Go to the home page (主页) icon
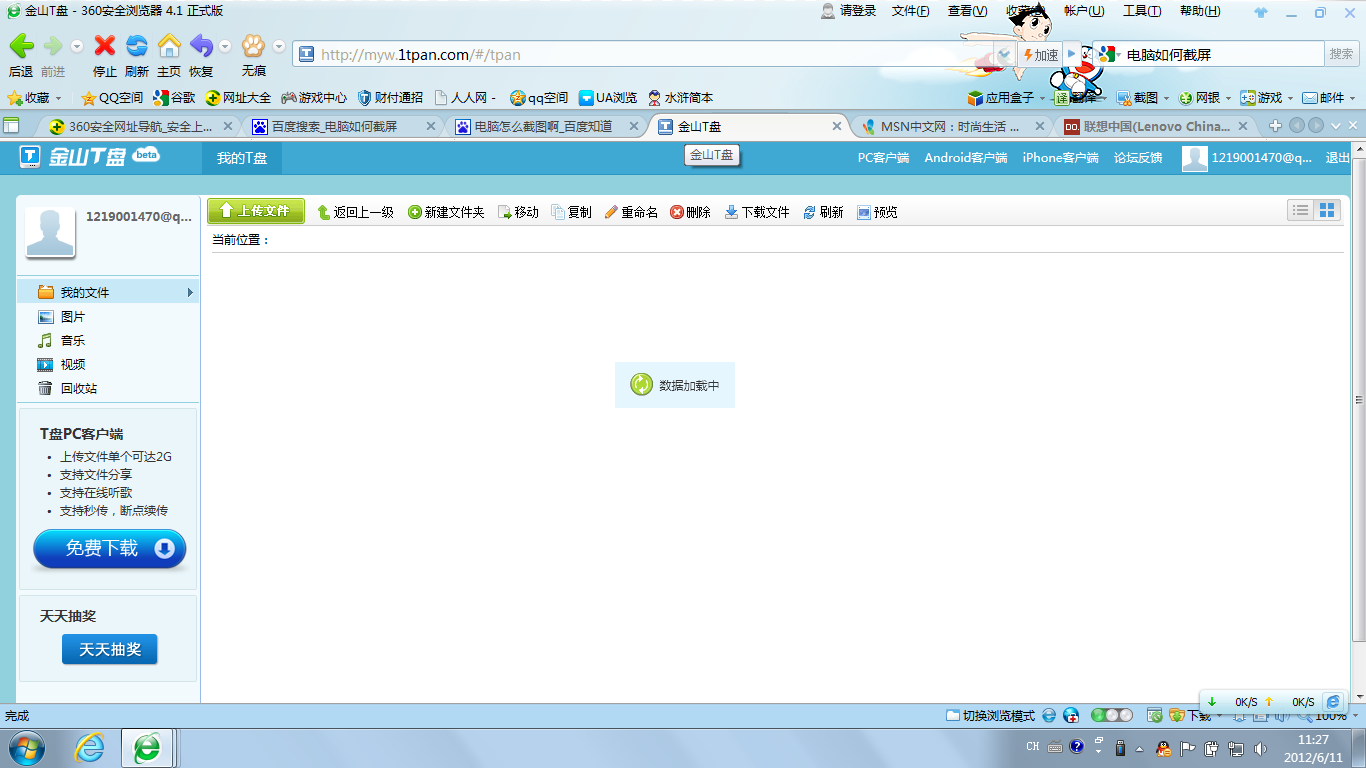 (x=169, y=46)
